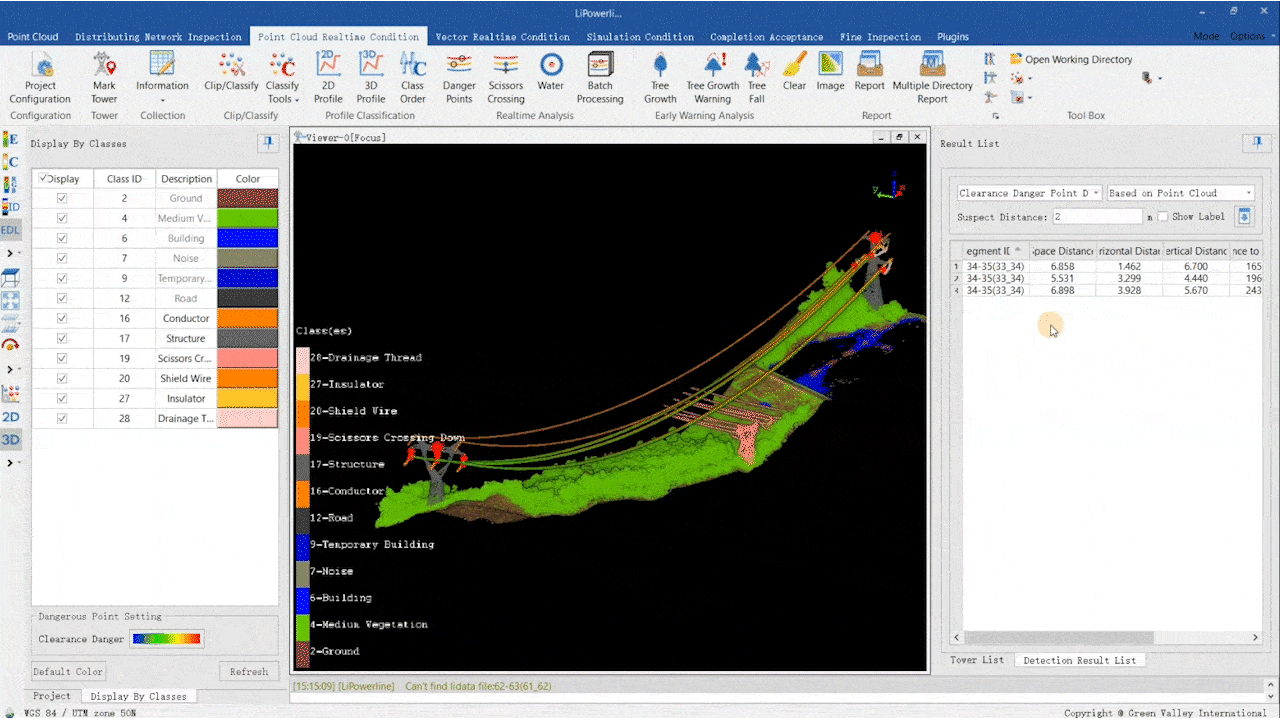This screenshot has width=1280, height=720.
Task: Select result row with space distance 5.531
Action: pyautogui.click(x=1108, y=279)
